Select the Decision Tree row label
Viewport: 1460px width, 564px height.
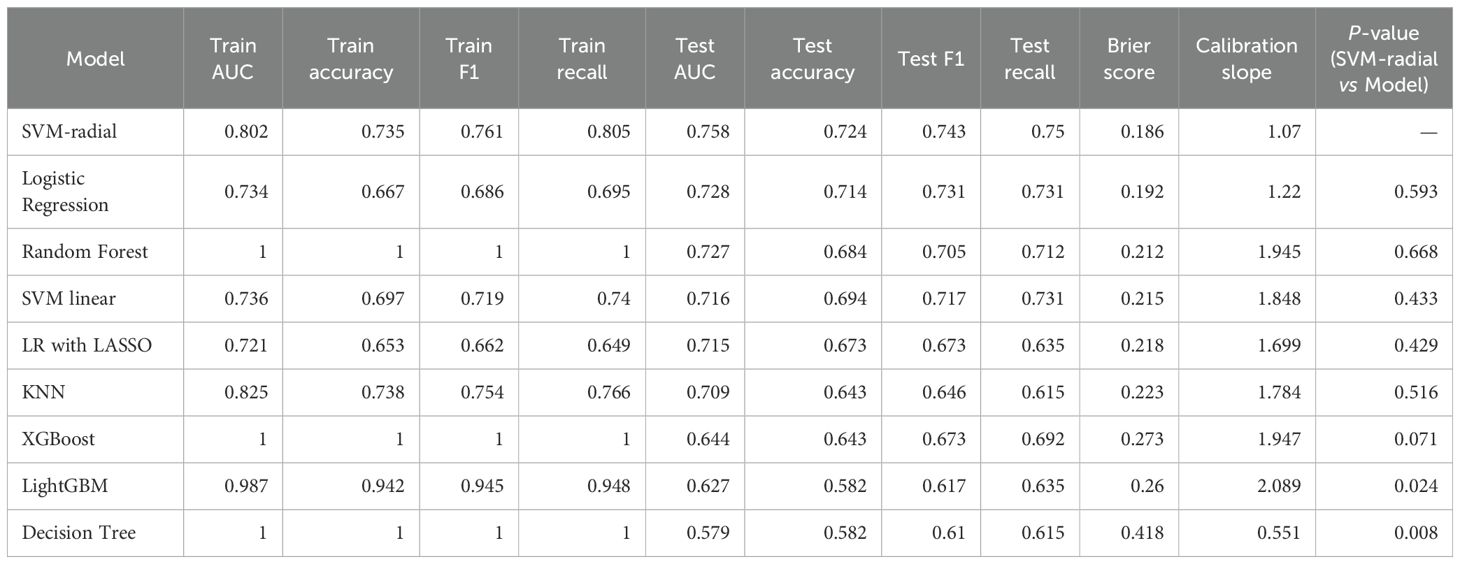(x=79, y=533)
